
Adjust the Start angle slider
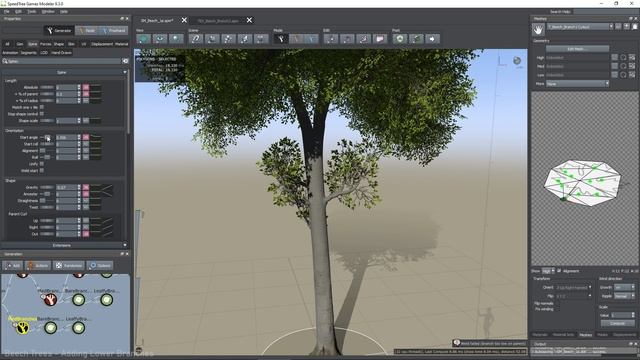pos(47,138)
